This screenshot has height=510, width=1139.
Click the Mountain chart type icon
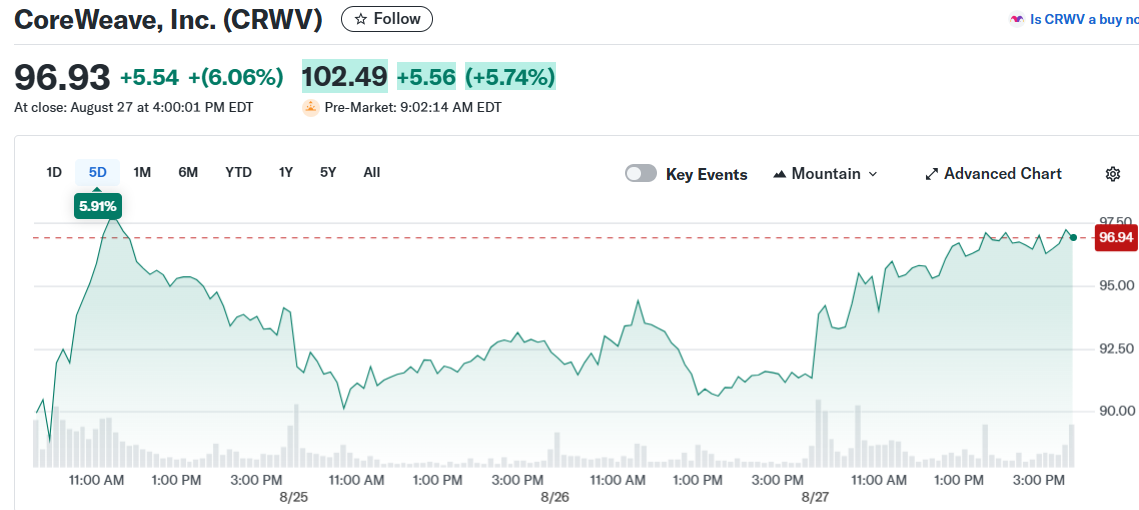click(780, 174)
